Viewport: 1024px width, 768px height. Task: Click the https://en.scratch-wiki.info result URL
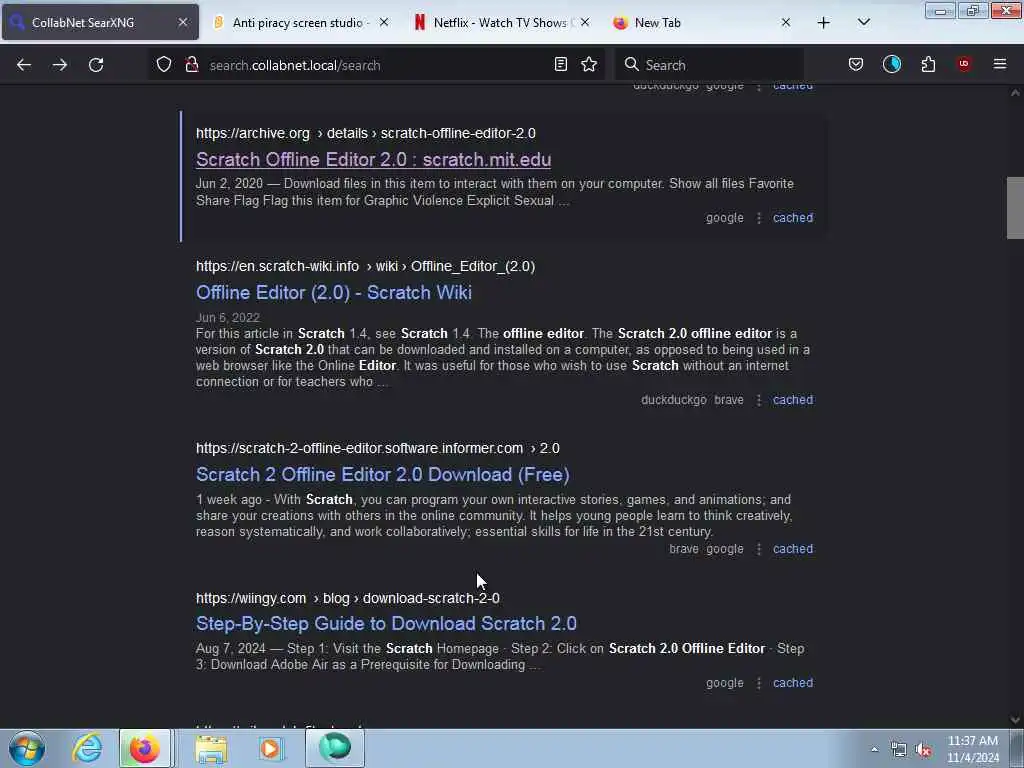coord(365,266)
